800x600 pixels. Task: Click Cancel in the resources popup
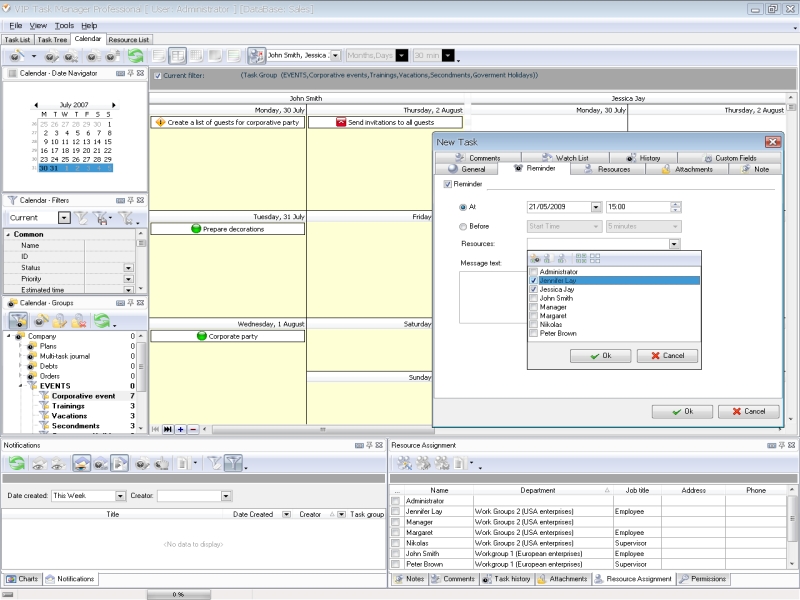667,356
